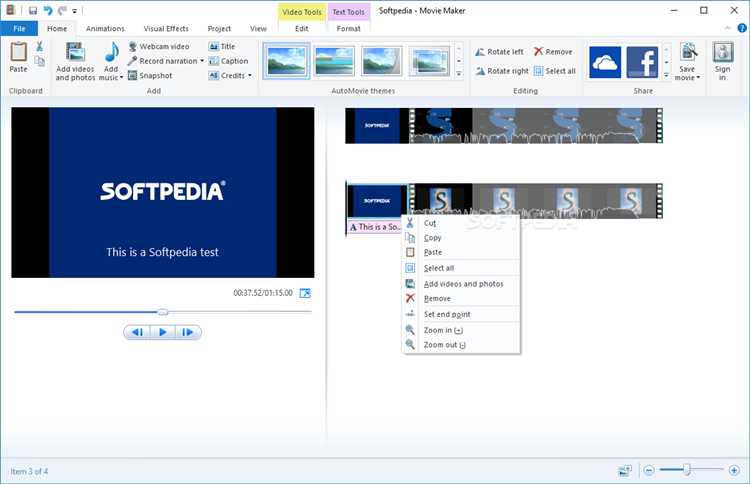Open the Project tab
This screenshot has width=750, height=484.
click(x=219, y=29)
